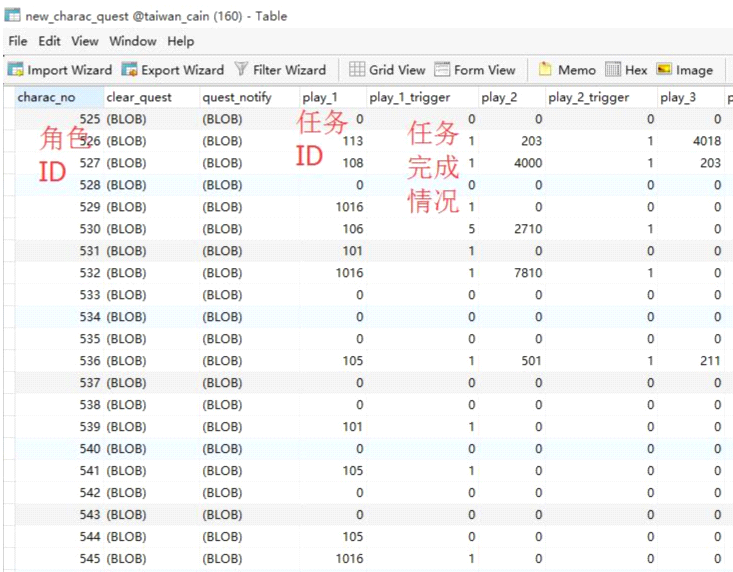Select the play_1_trigger column header
Viewport: 733px width, 572px height.
[x=410, y=97]
